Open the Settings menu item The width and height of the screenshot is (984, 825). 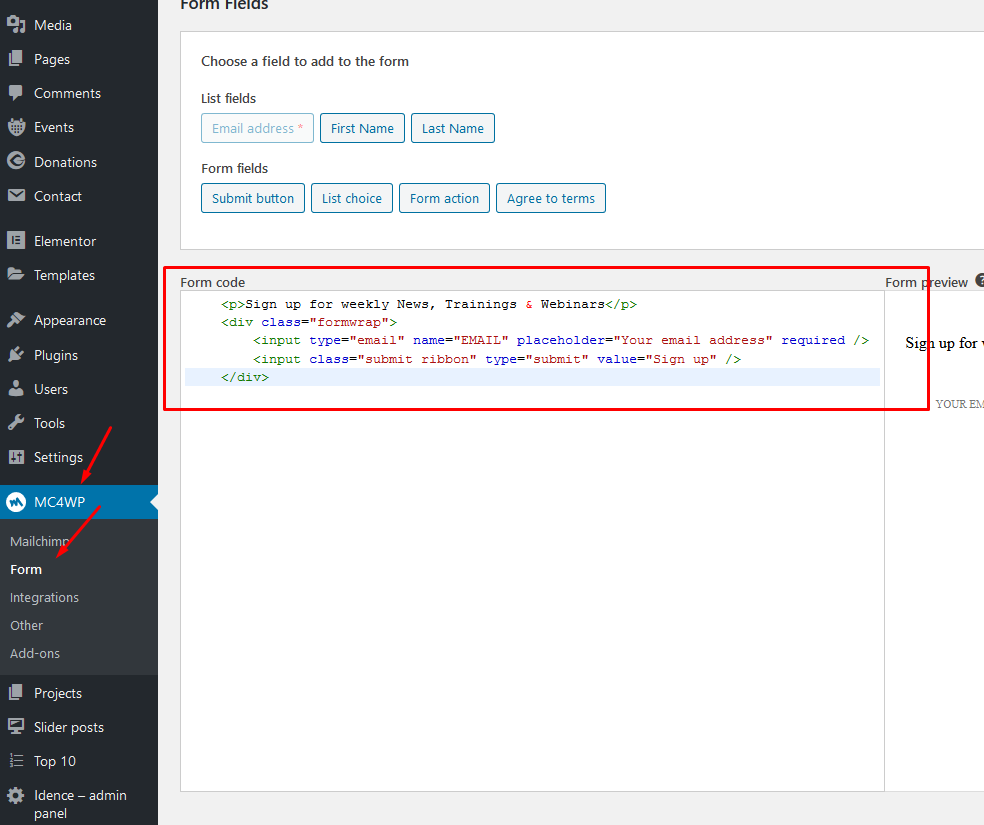[58, 457]
